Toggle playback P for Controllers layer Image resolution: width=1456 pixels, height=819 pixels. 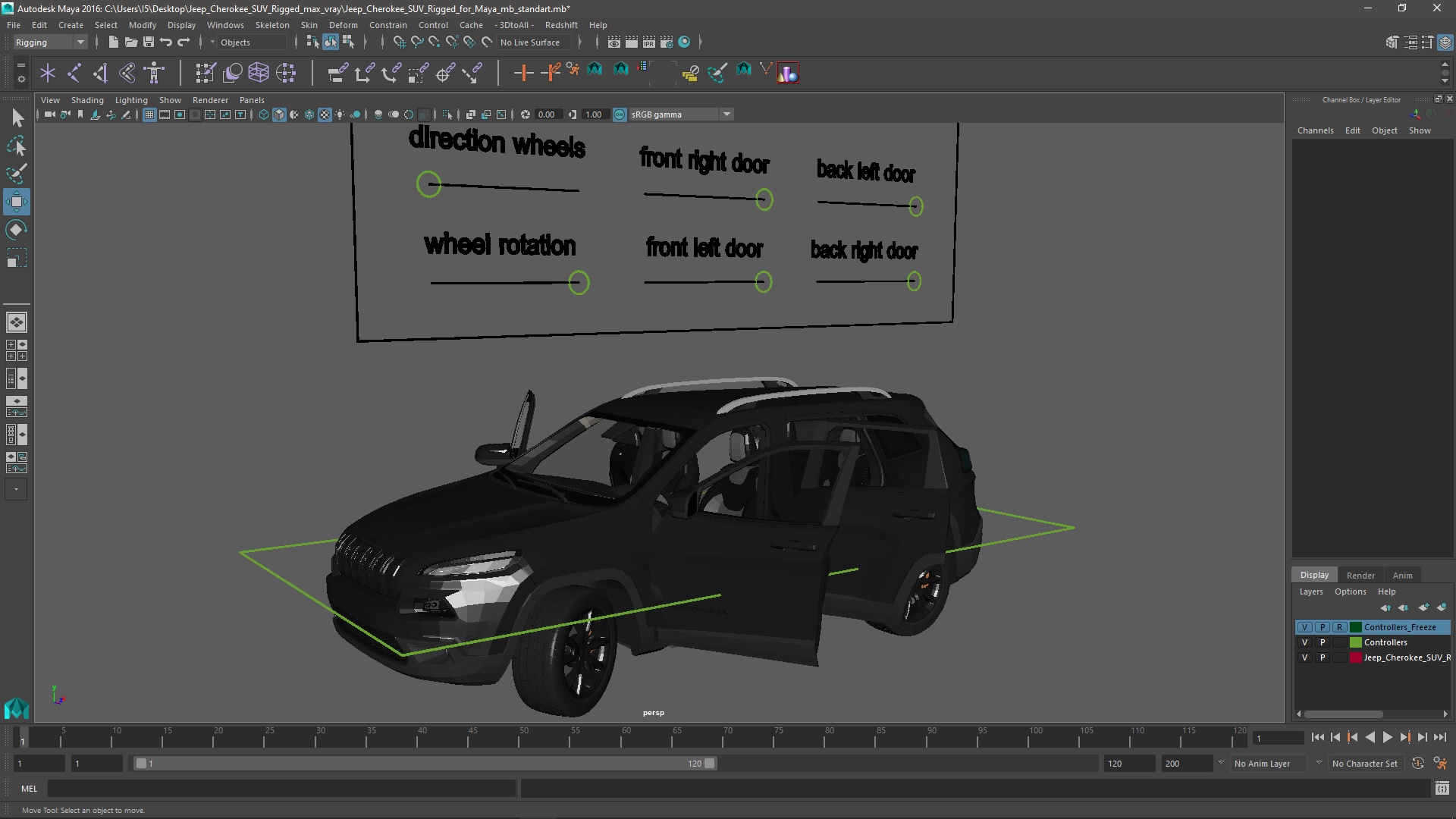tap(1323, 642)
